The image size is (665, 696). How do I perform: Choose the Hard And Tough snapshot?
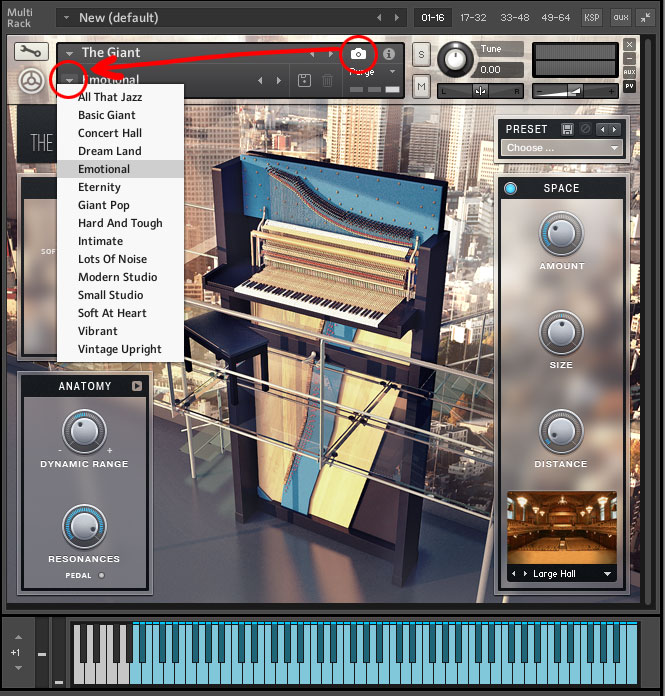120,223
